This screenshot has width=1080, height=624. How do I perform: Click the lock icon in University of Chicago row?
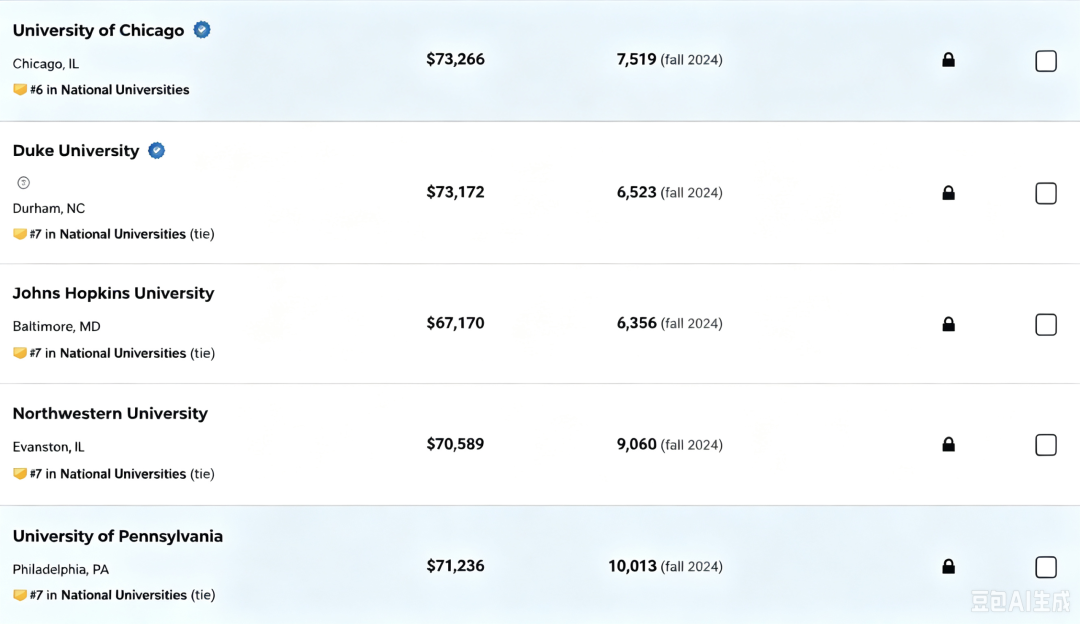point(948,59)
